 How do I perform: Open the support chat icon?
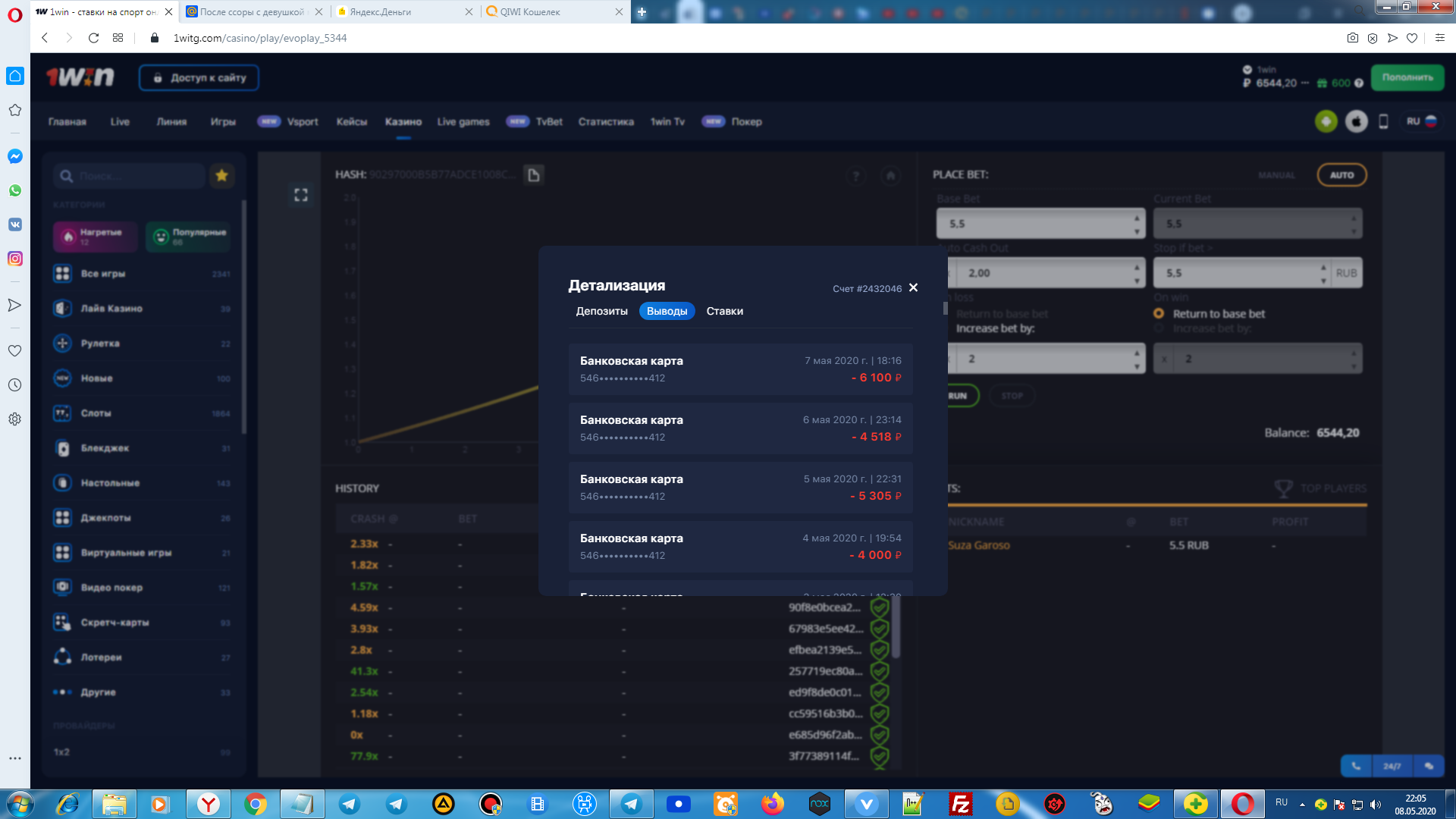pos(1429,766)
